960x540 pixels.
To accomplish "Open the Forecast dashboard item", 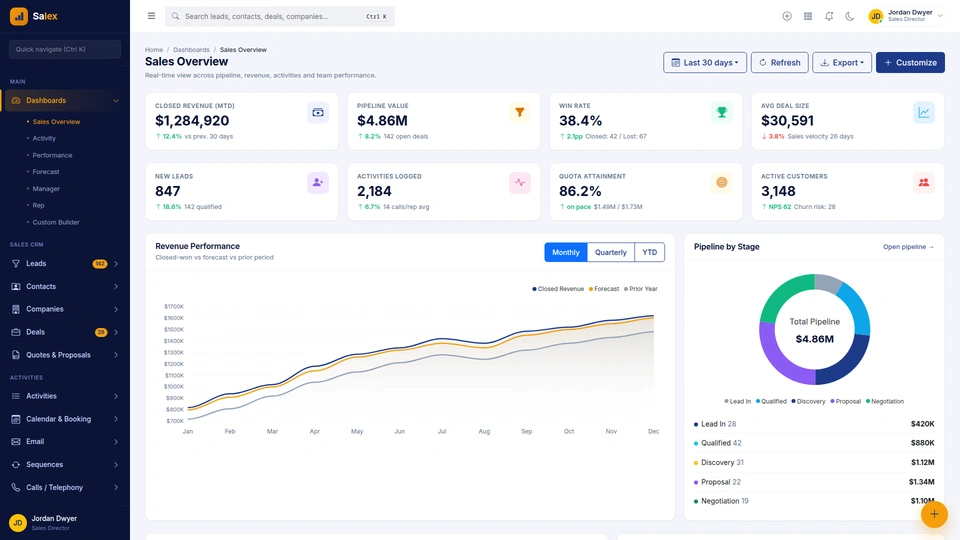I will (46, 172).
